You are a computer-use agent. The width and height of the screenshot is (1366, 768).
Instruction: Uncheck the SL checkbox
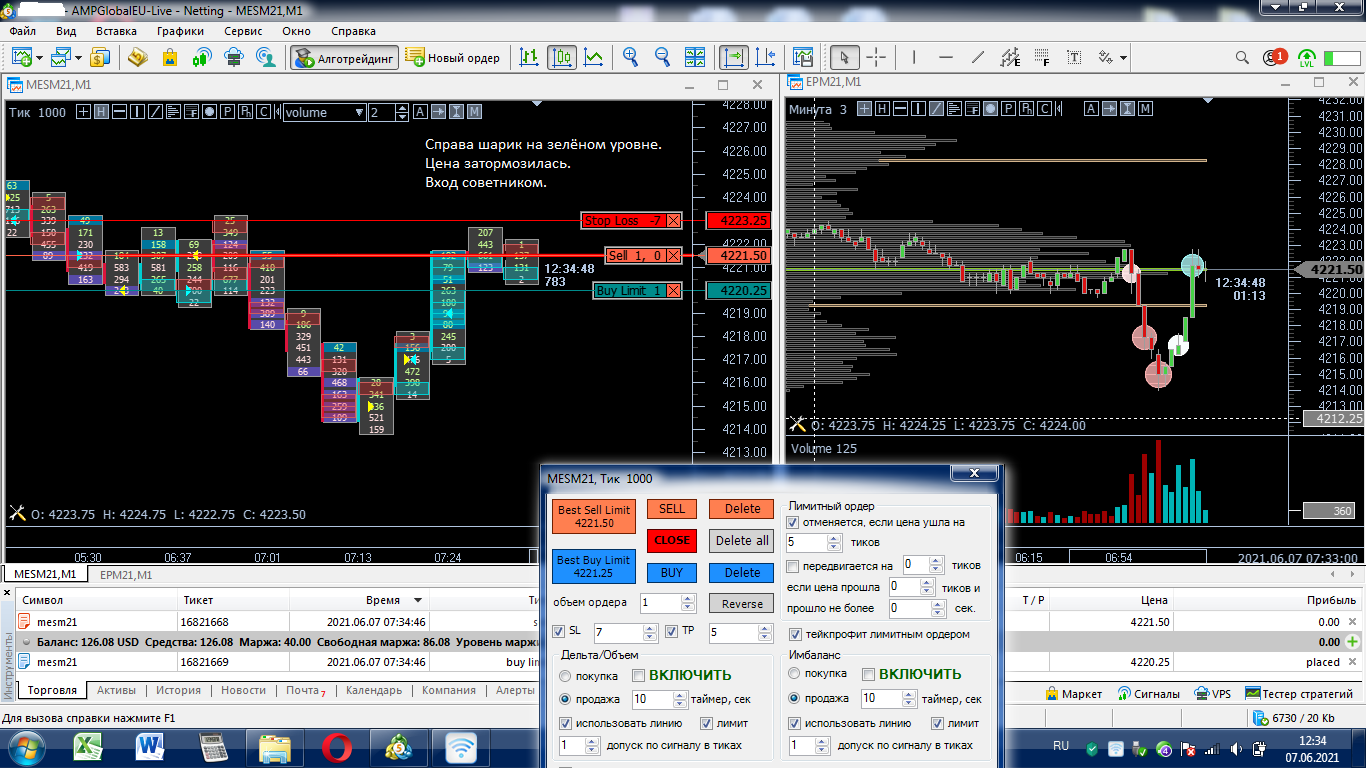pyautogui.click(x=559, y=631)
